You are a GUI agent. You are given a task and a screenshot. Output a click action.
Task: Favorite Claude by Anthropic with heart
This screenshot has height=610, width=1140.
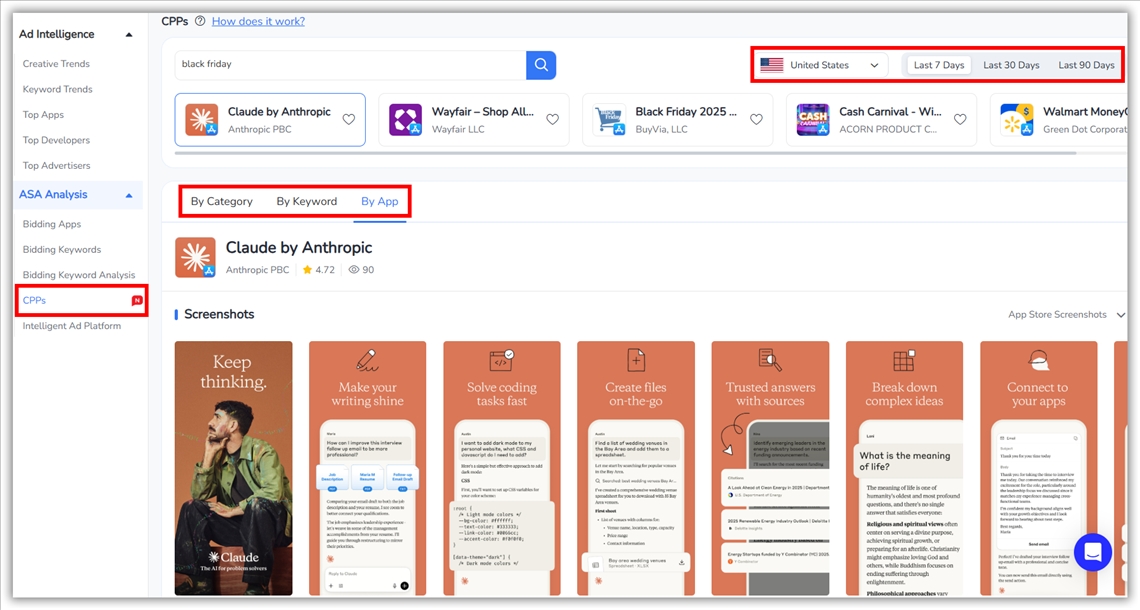[x=349, y=120]
